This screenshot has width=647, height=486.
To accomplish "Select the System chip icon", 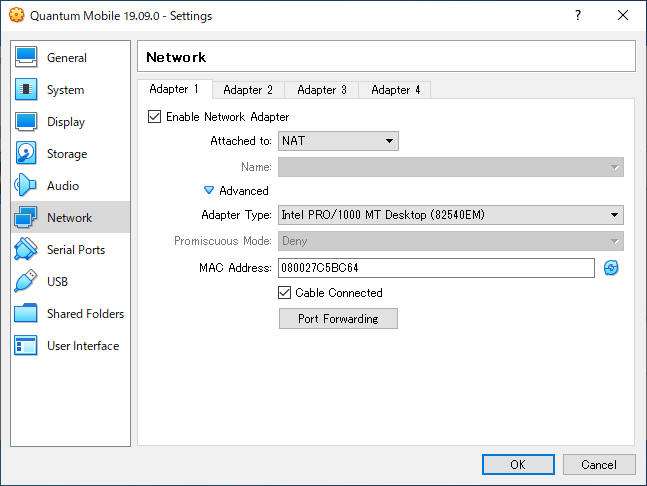I will pyautogui.click(x=26, y=90).
